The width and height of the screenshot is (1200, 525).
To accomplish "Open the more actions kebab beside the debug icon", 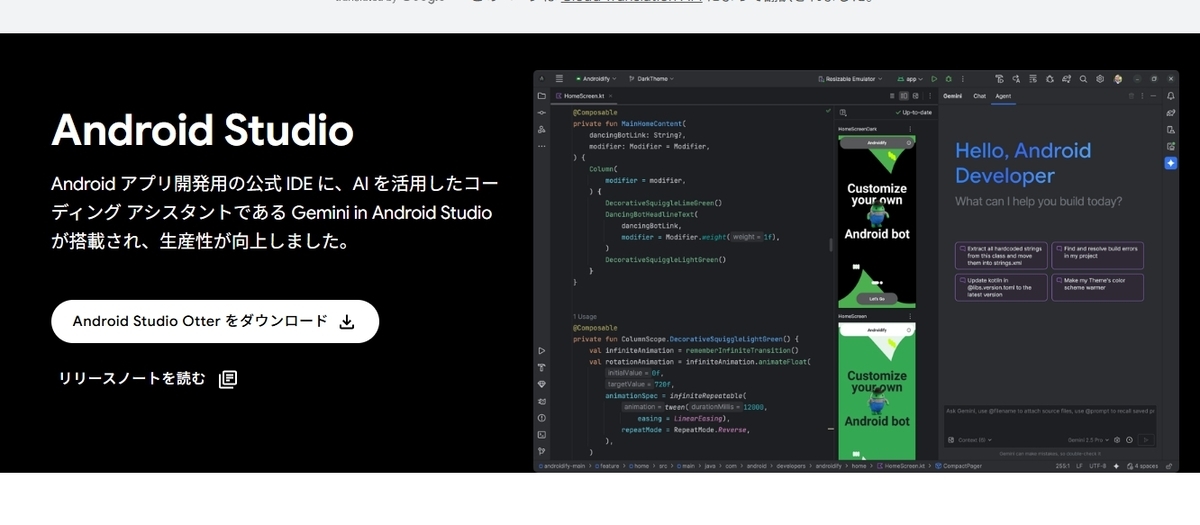I will coord(963,79).
